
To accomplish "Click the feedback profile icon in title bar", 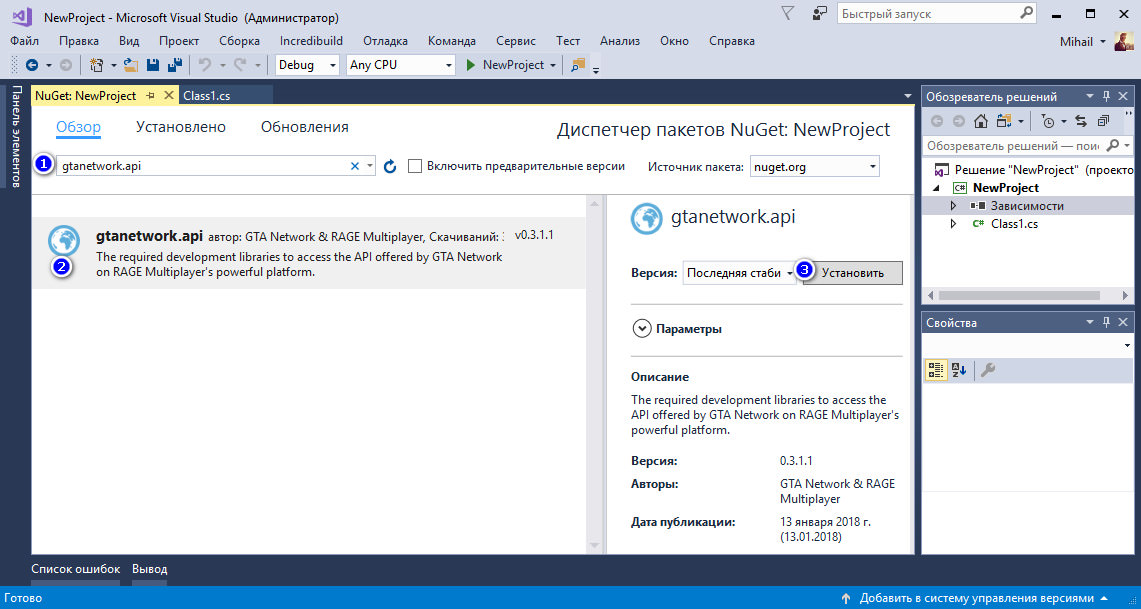I will pos(820,14).
